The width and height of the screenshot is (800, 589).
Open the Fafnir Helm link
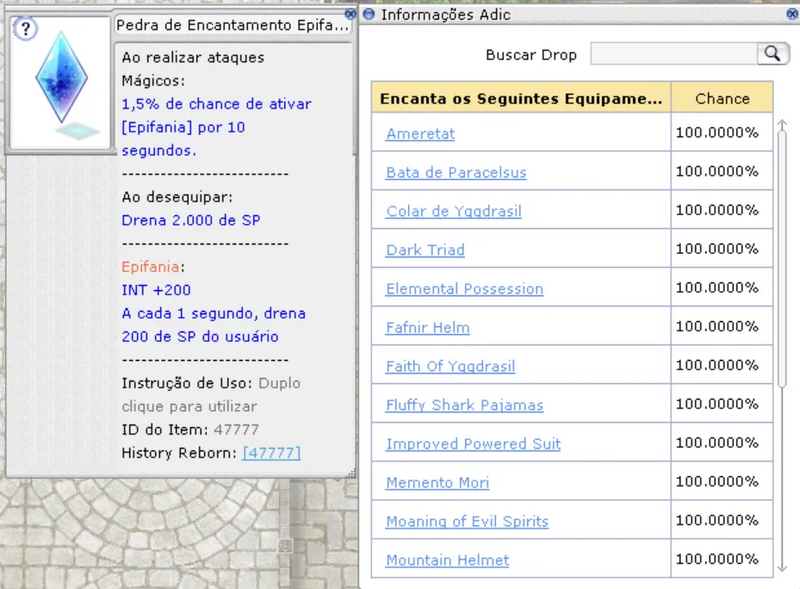point(427,328)
